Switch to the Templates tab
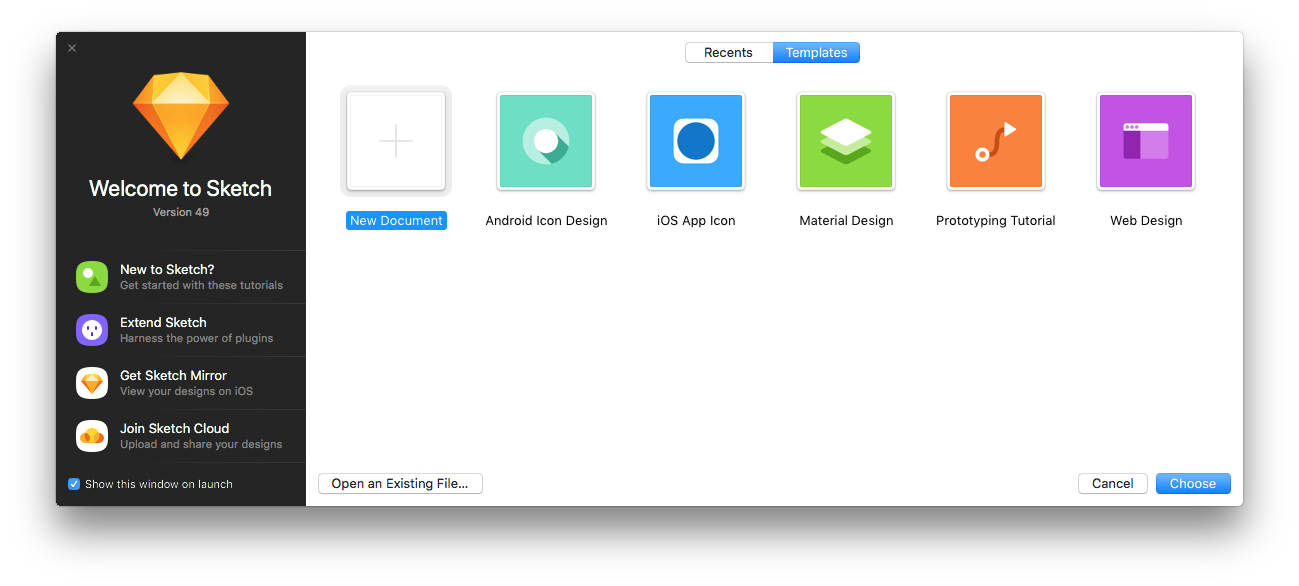The width and height of the screenshot is (1299, 586). click(816, 53)
